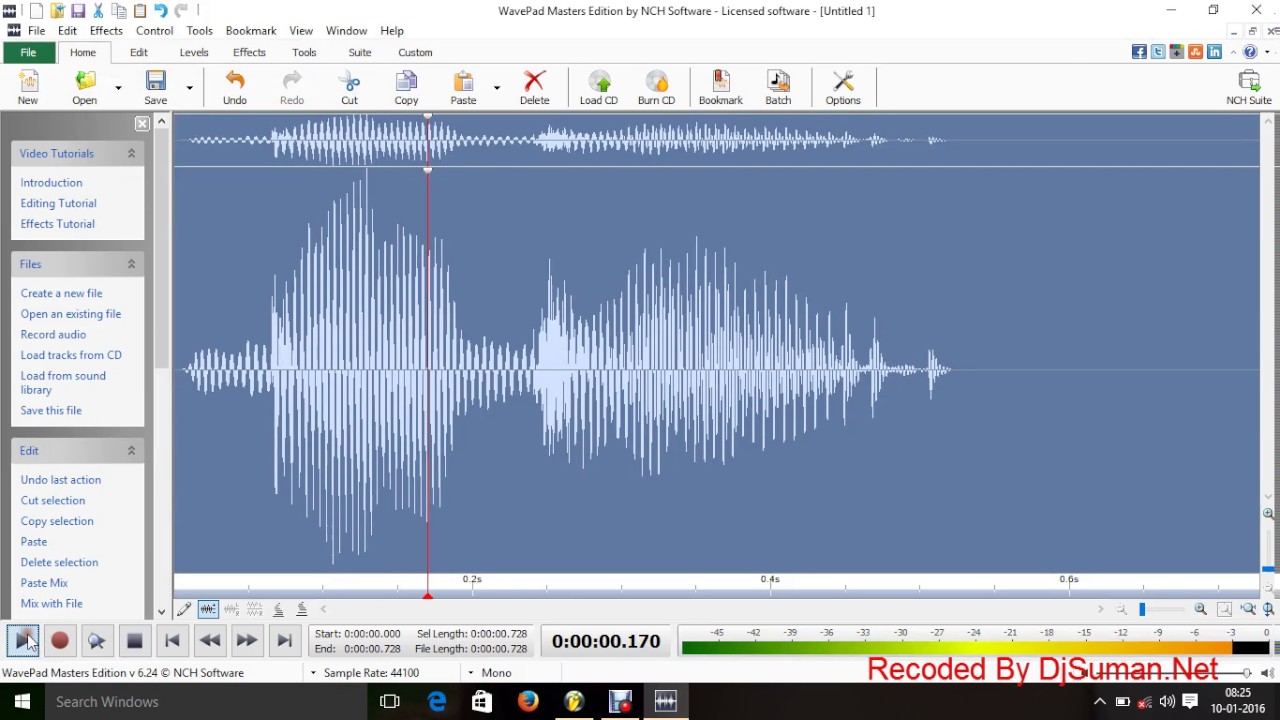This screenshot has height=720, width=1280.
Task: Share on Twitter icon in ribbon
Action: click(1158, 52)
